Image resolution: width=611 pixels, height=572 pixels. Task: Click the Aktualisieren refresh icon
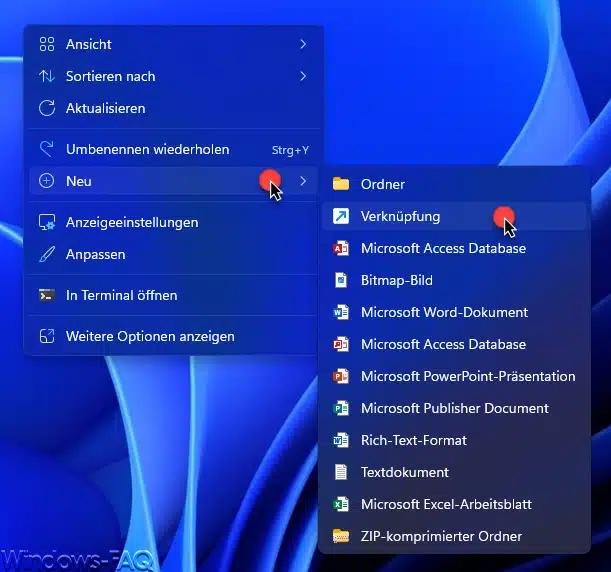click(x=47, y=108)
